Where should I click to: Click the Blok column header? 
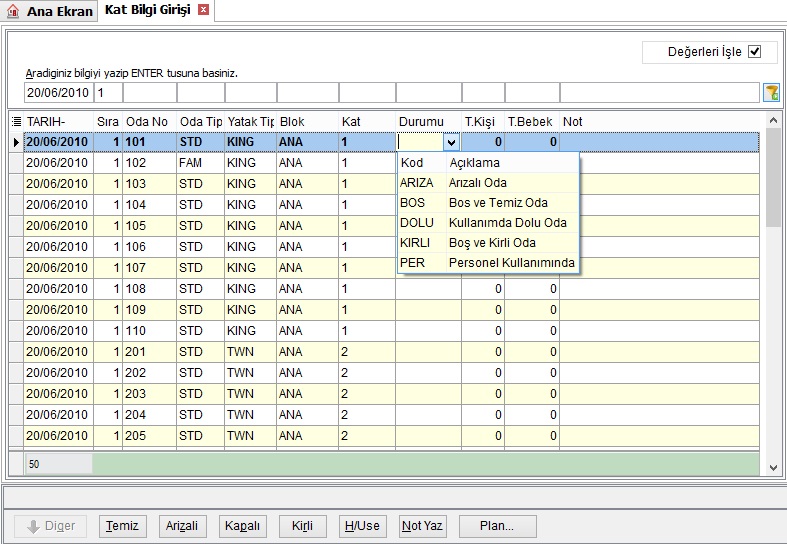point(308,121)
